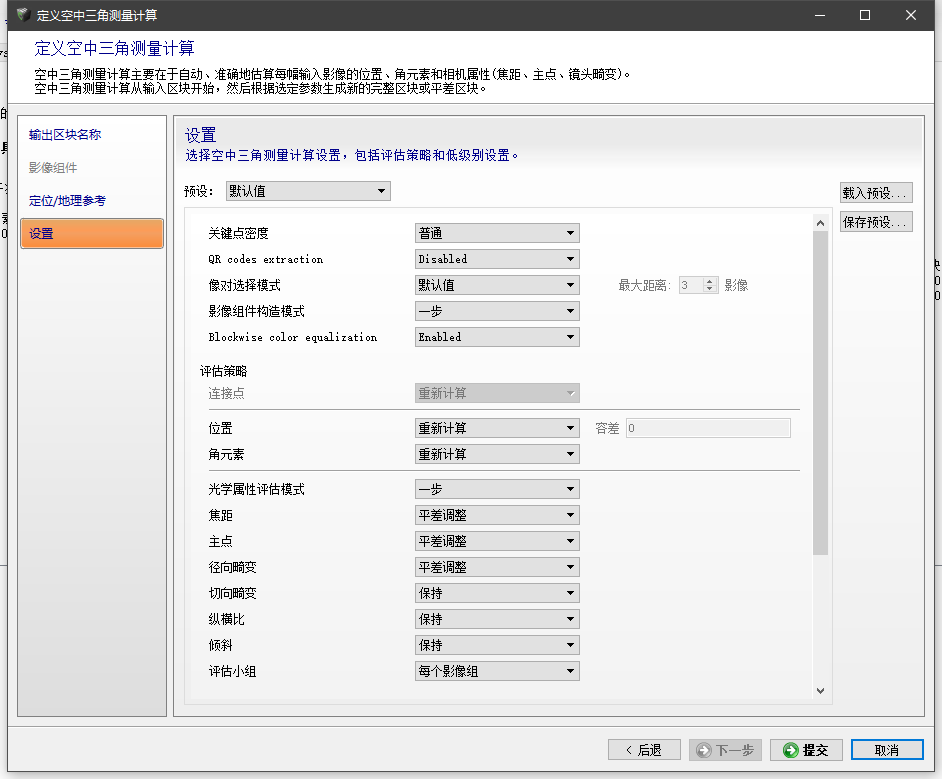942x779 pixels.
Task: Expand the 像对选择模式 dropdown
Action: [x=497, y=285]
